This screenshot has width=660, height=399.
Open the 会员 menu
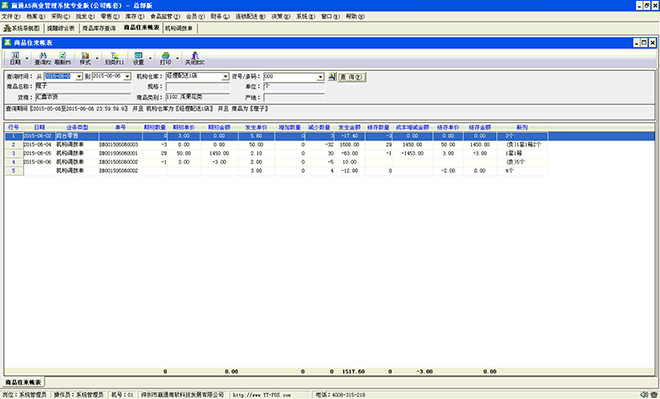pyautogui.click(x=195, y=16)
